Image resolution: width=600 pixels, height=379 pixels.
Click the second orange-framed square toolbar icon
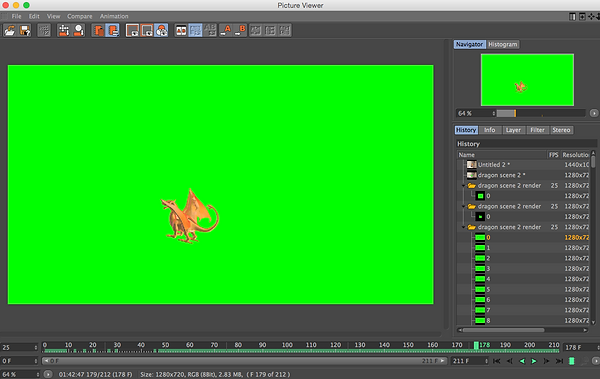pos(147,31)
